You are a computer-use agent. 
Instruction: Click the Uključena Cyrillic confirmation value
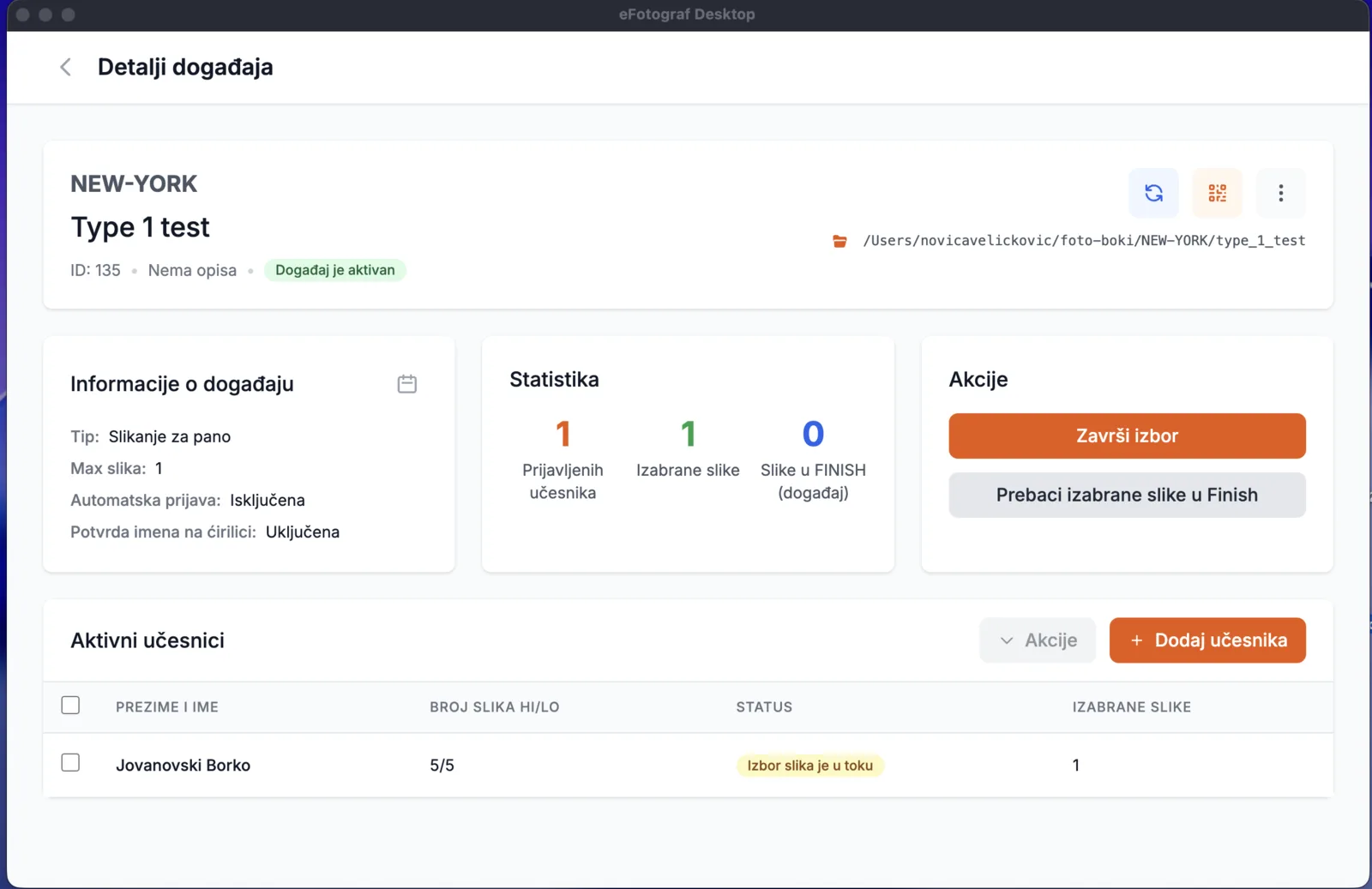303,532
